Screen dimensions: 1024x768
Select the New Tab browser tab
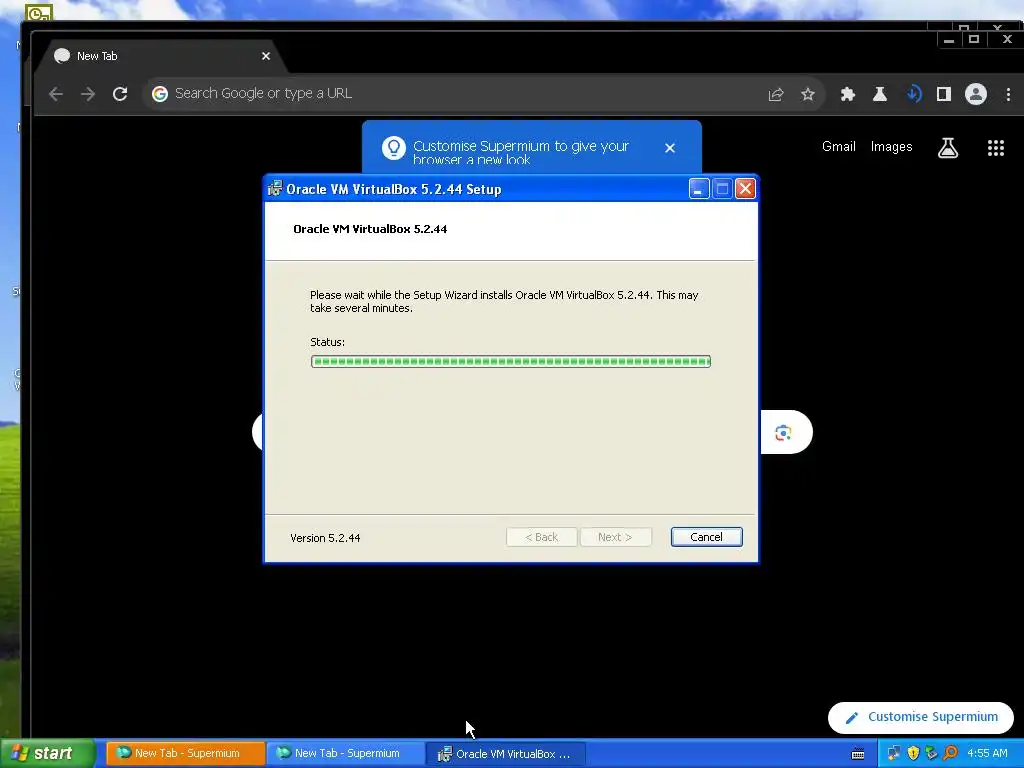click(162, 56)
